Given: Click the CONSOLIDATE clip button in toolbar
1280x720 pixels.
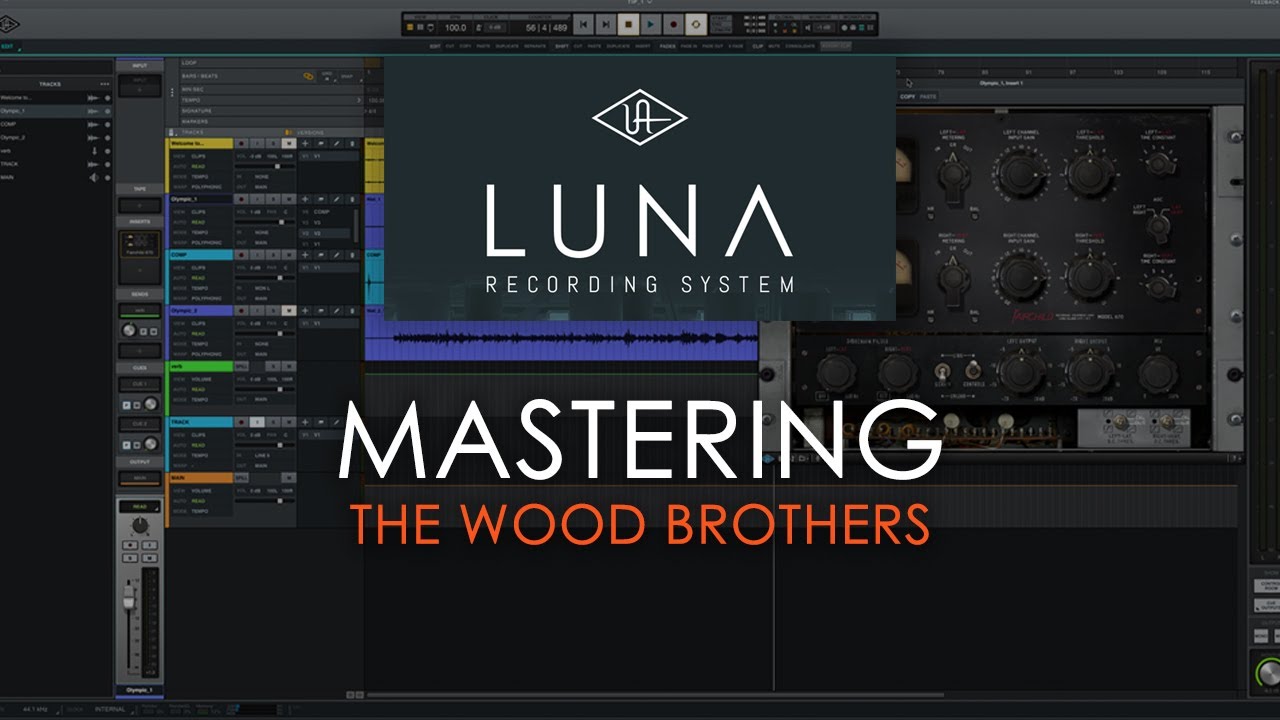Looking at the screenshot, I should pyautogui.click(x=800, y=46).
